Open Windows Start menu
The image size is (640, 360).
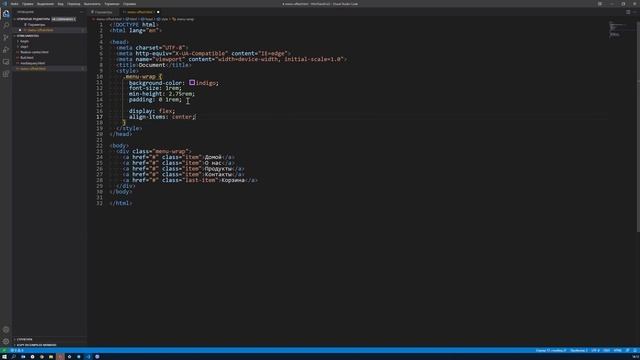(x=4, y=357)
